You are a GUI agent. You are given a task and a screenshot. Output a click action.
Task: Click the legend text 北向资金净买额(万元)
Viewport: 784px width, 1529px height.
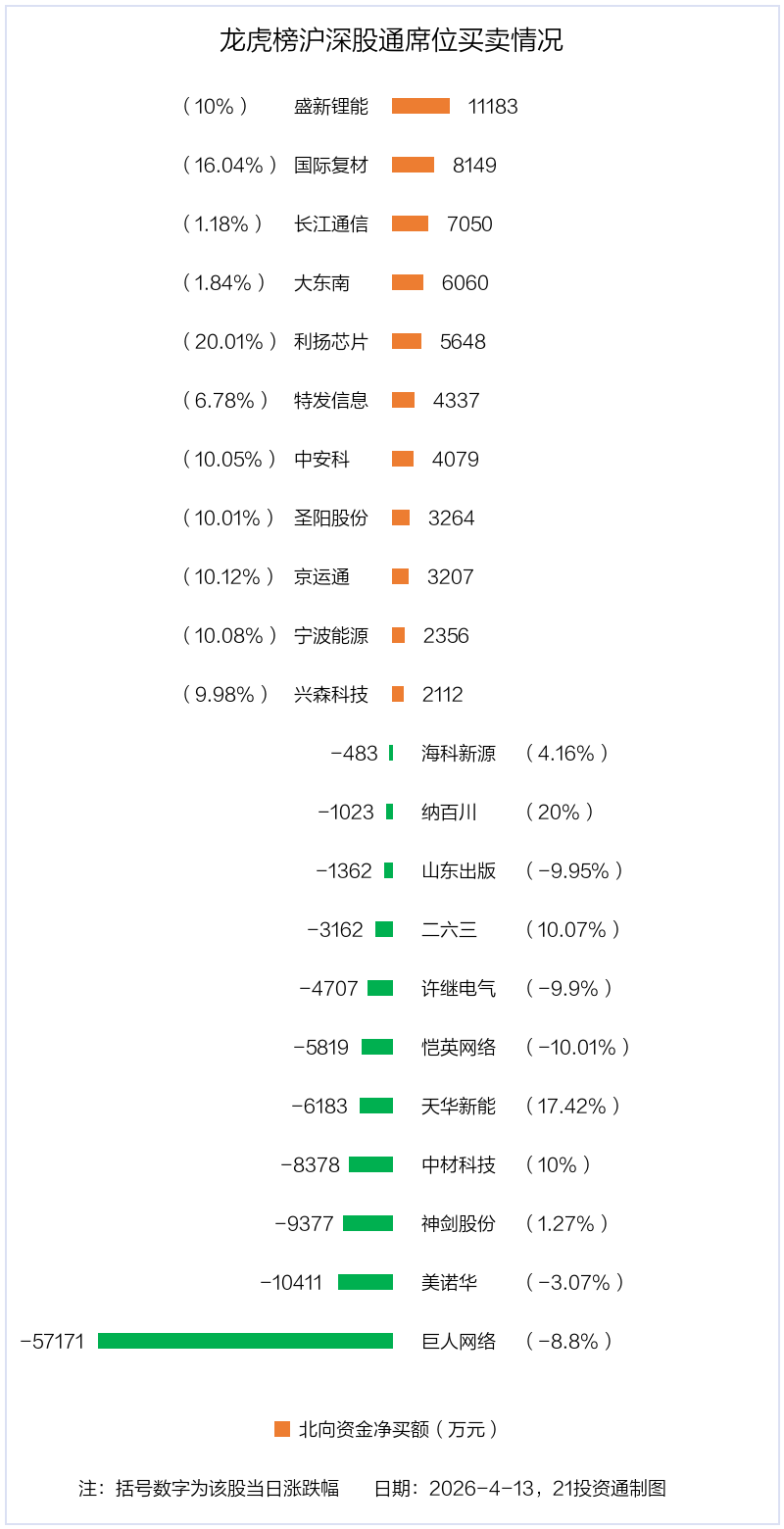click(398, 1429)
